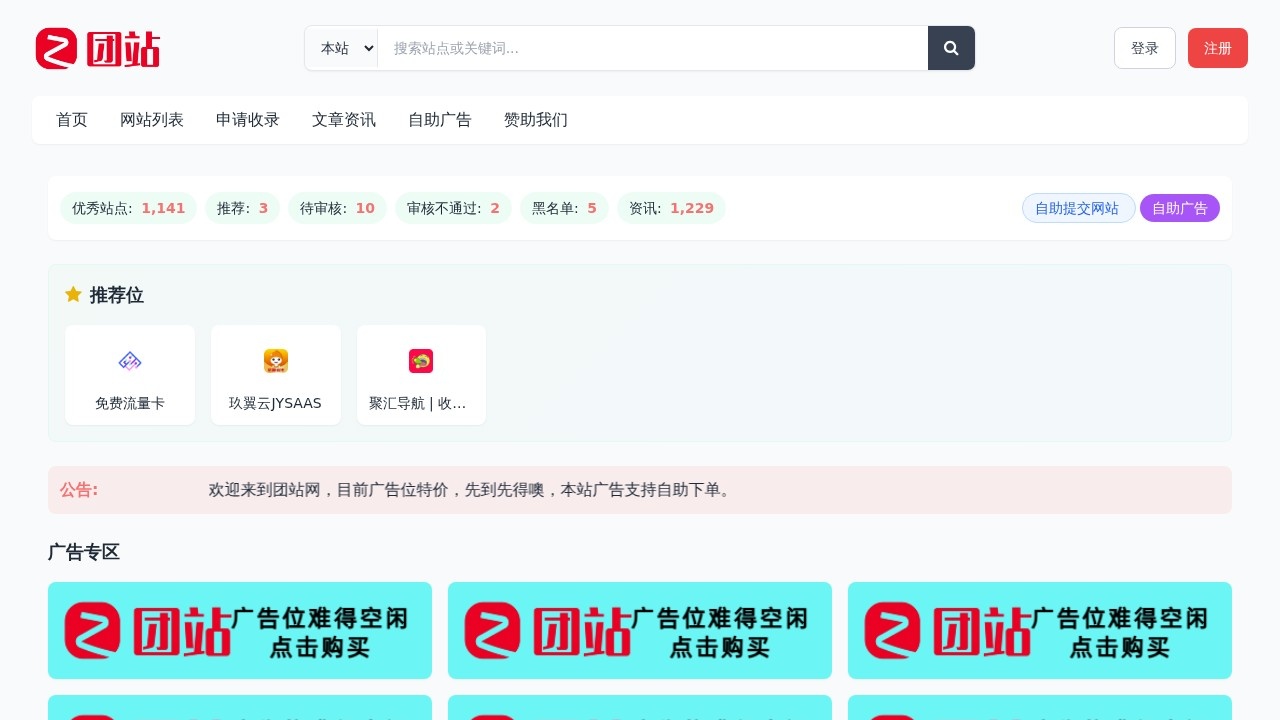Screen dimensions: 1280x720
Task: Open the 免费流量卡 site icon
Action: tap(130, 361)
